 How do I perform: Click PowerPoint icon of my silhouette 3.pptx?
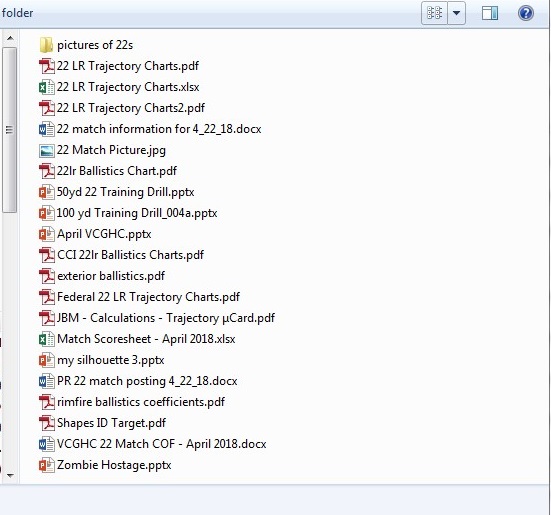pyautogui.click(x=47, y=360)
